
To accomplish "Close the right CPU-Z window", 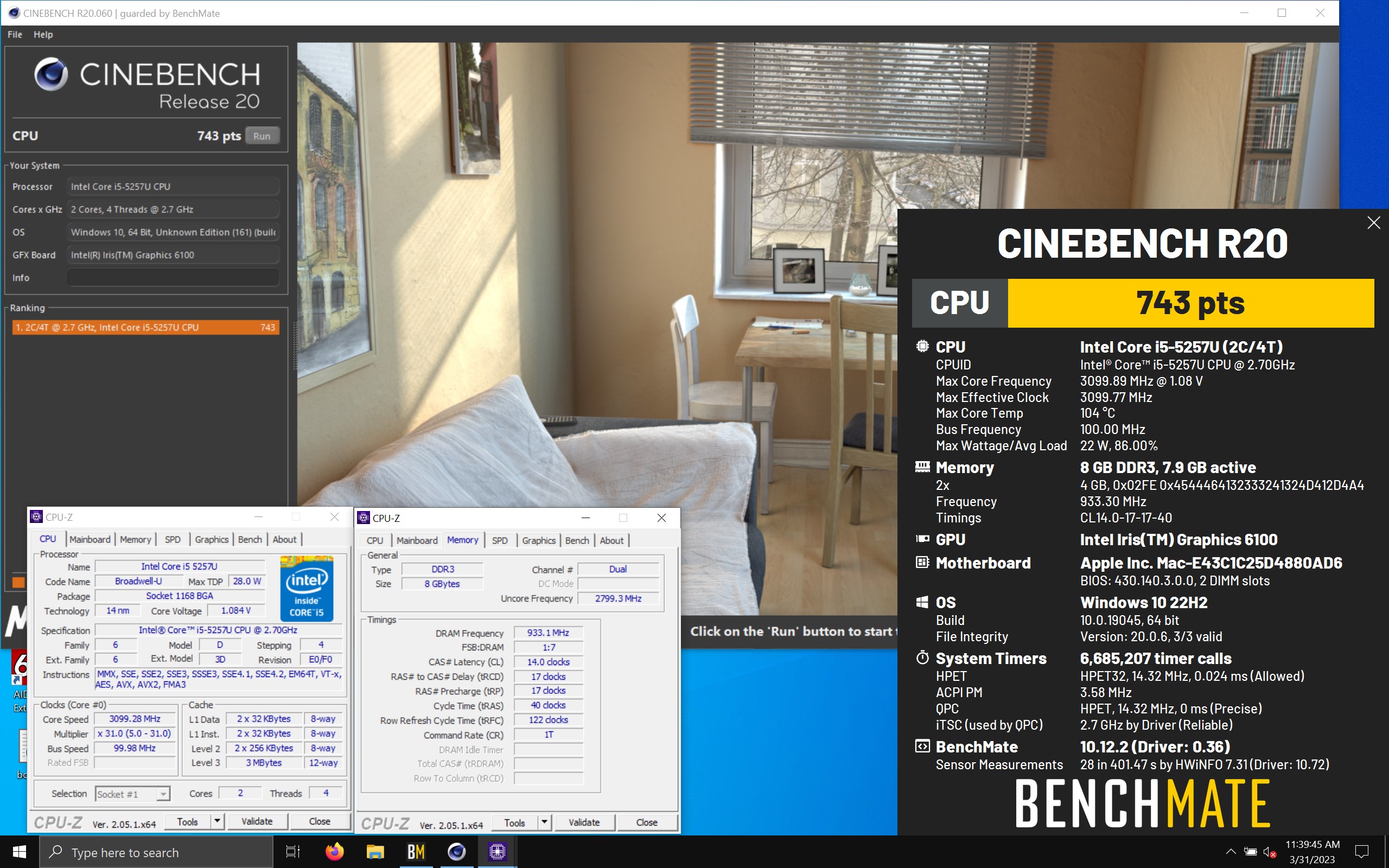I will click(661, 518).
